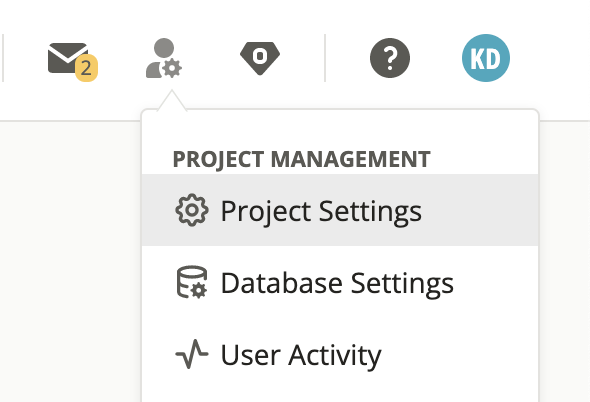Click the unread count badge showing 2
Image resolution: width=590 pixels, height=402 pixels.
(x=87, y=68)
